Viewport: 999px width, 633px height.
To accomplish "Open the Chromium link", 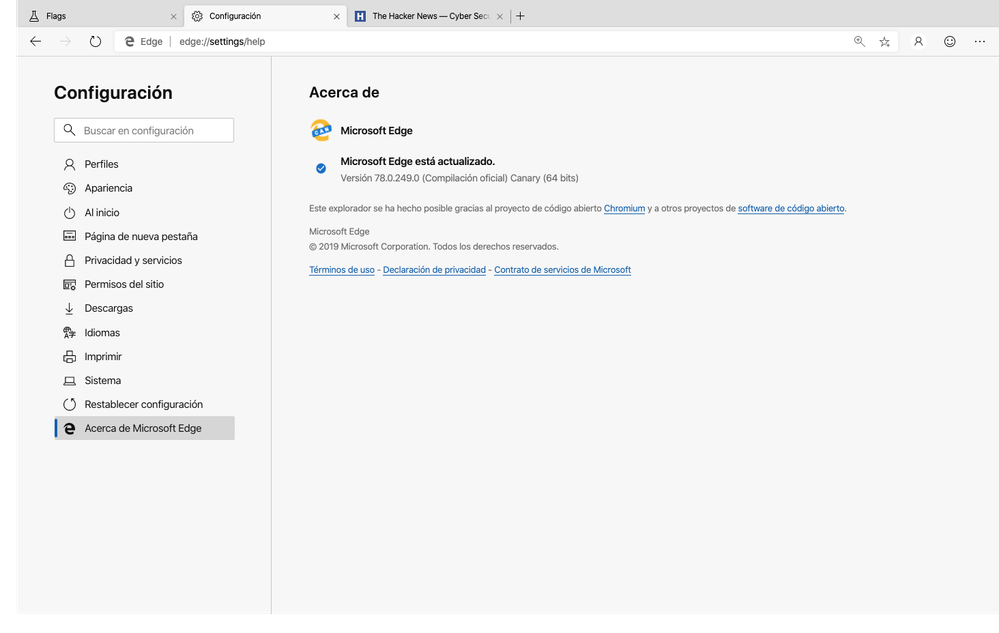I will point(624,208).
